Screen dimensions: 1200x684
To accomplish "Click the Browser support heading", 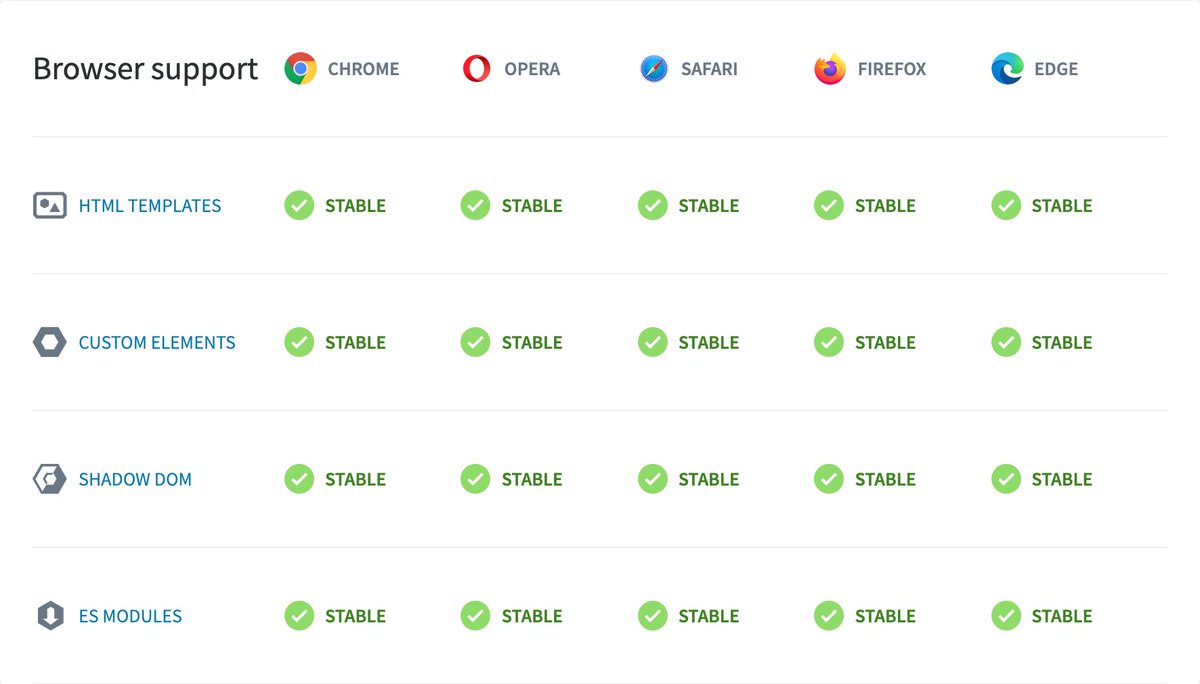I will 146,69.
